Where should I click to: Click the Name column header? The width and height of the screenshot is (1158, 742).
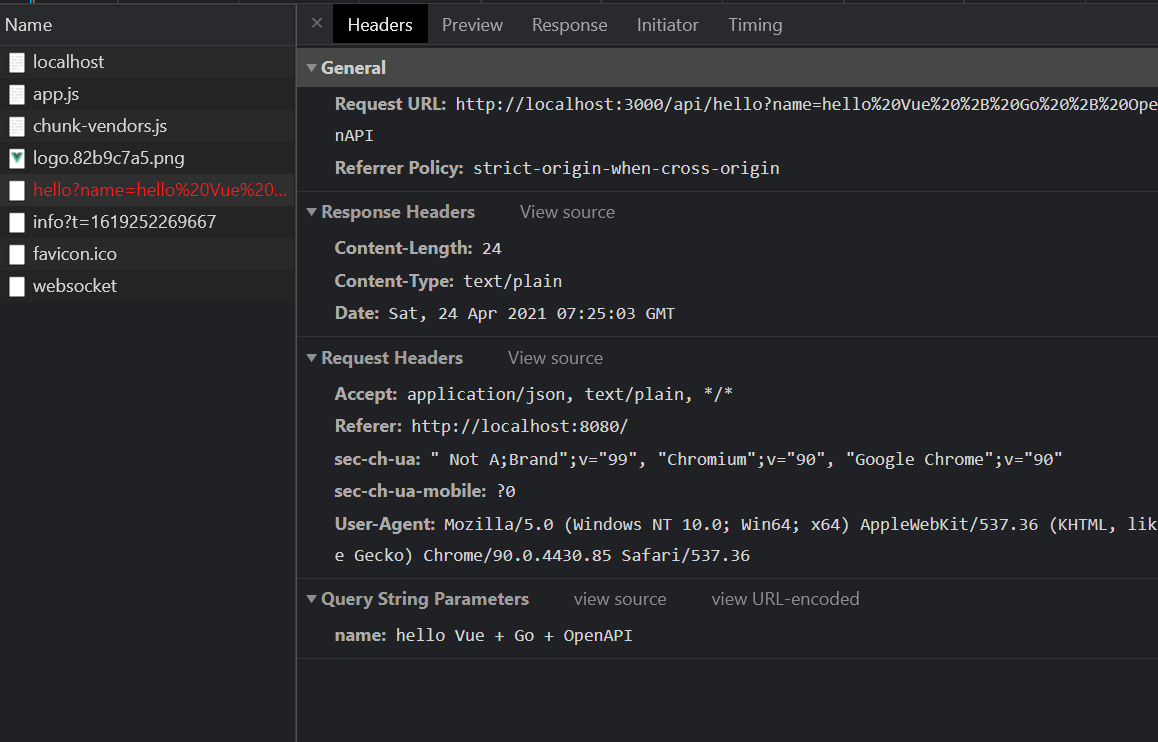[x=148, y=24]
